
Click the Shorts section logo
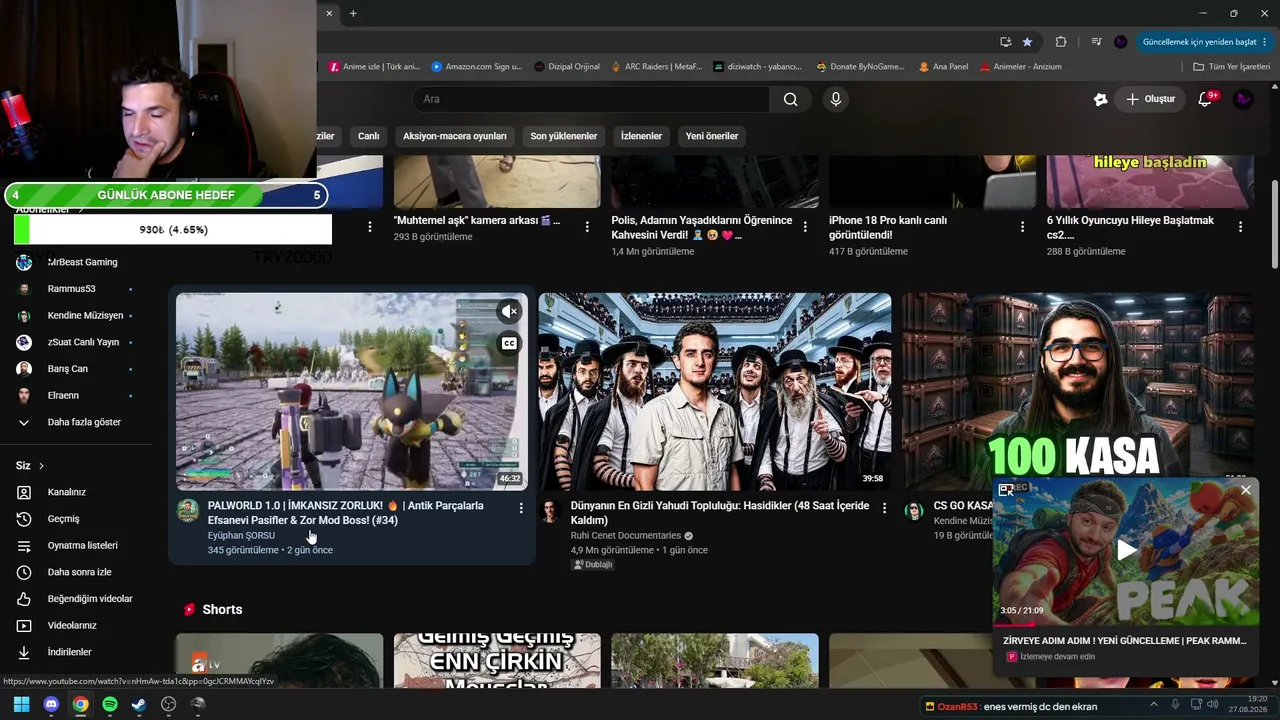(x=190, y=609)
